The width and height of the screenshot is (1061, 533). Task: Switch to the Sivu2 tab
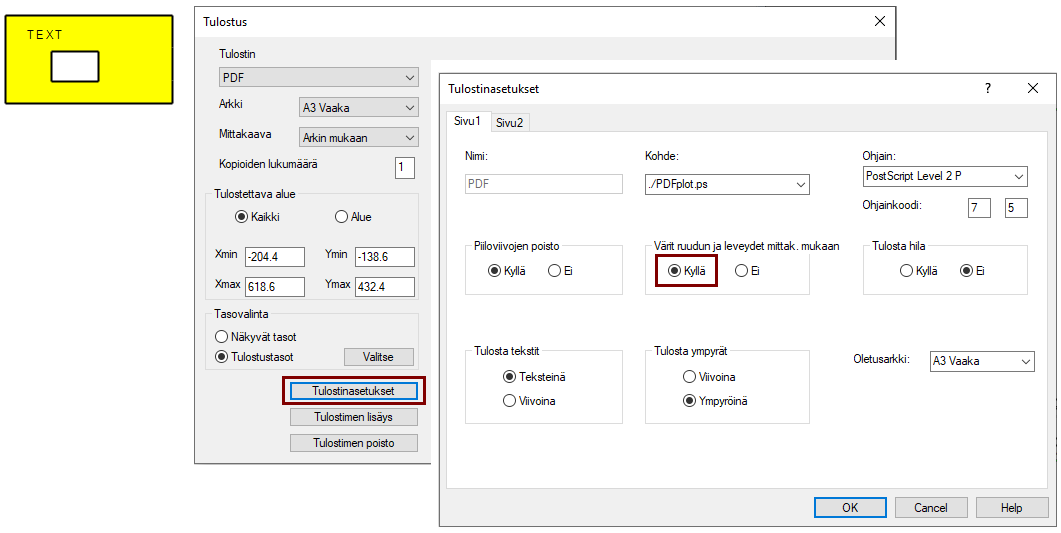(510, 122)
